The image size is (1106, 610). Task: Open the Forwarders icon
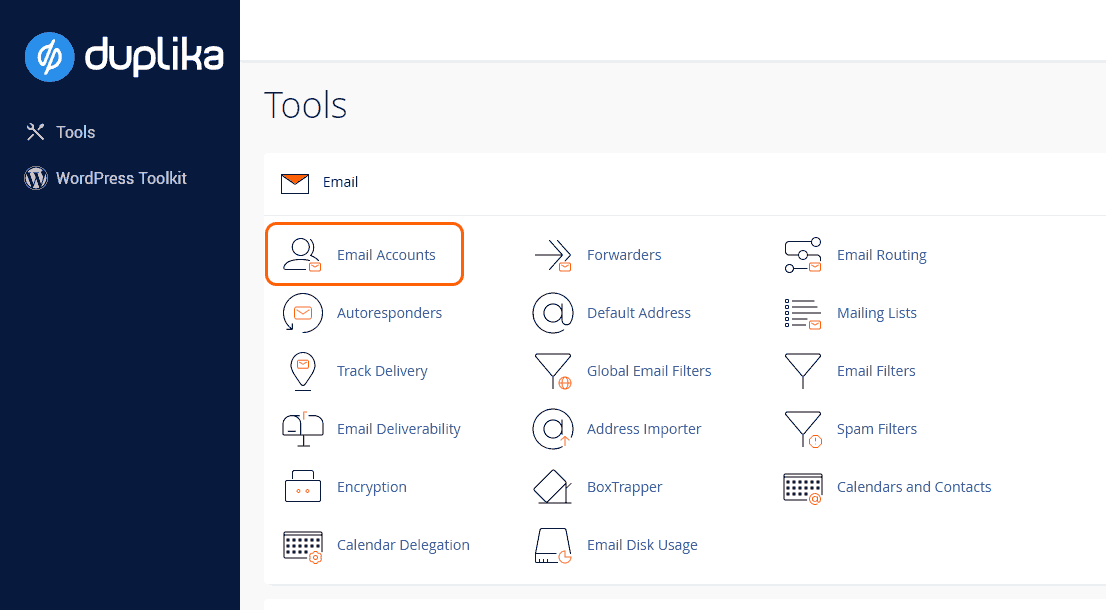[552, 255]
